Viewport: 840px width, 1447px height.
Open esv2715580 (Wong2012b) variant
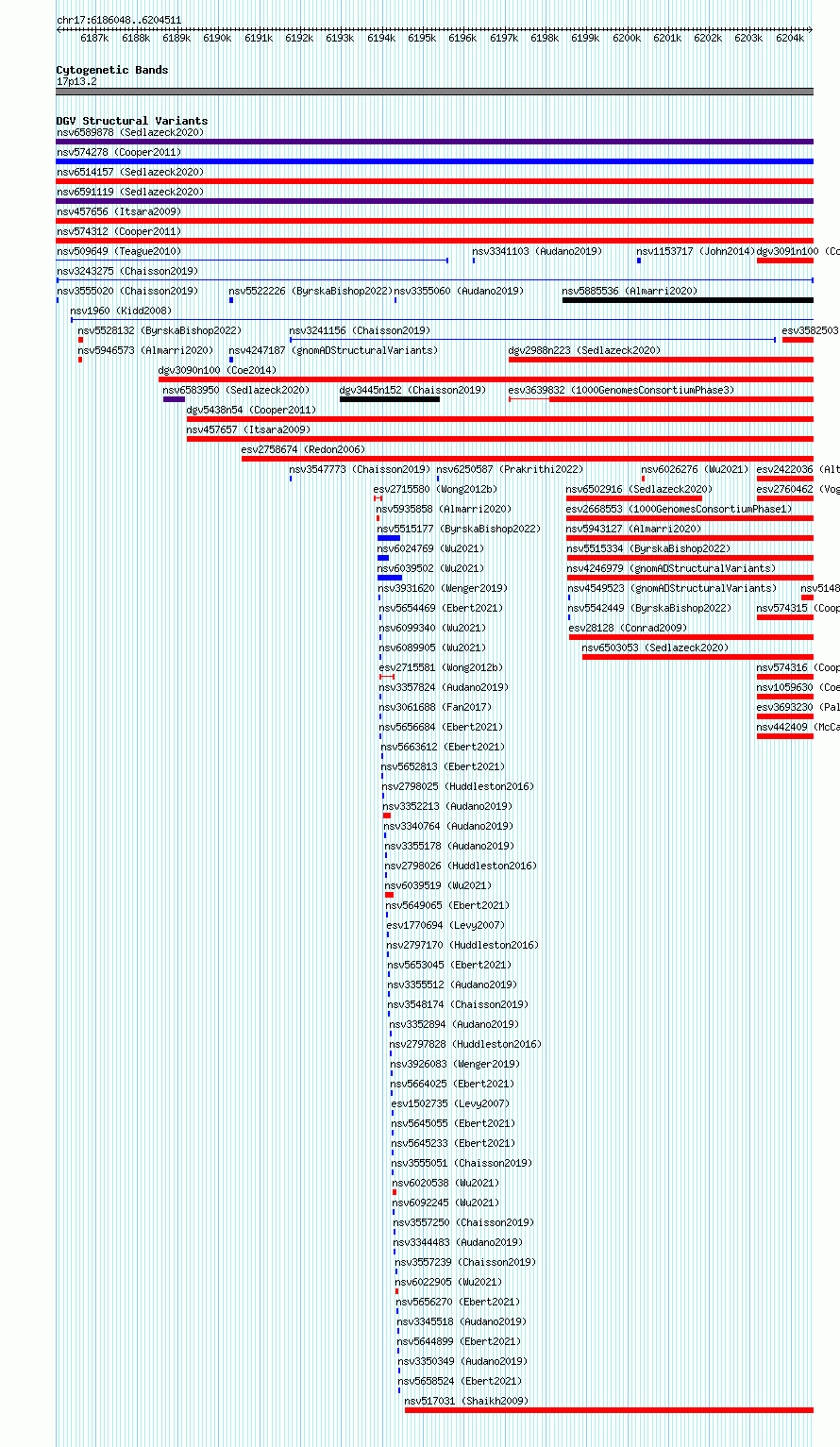pyautogui.click(x=435, y=490)
